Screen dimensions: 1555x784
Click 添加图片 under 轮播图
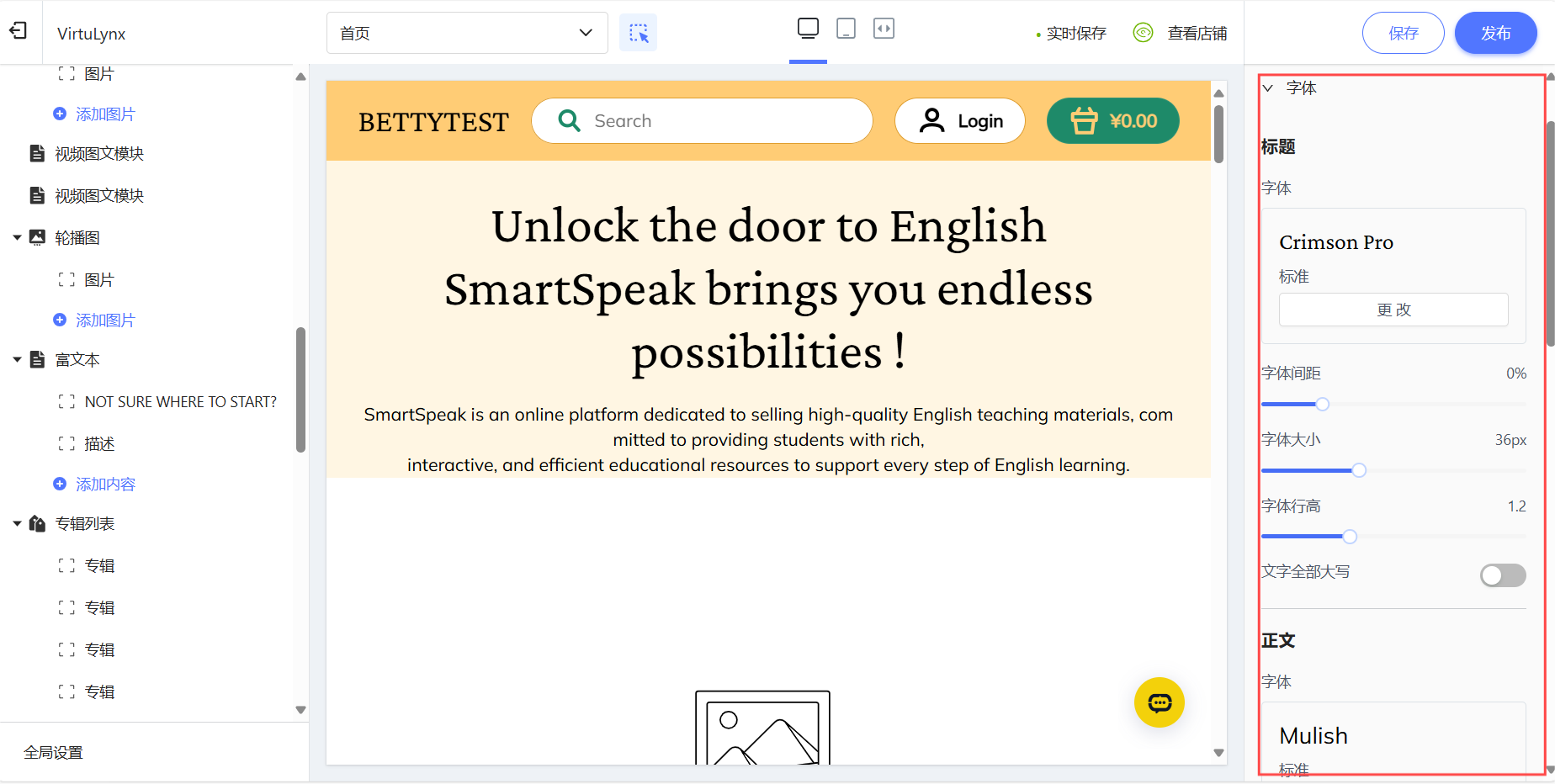[x=105, y=320]
